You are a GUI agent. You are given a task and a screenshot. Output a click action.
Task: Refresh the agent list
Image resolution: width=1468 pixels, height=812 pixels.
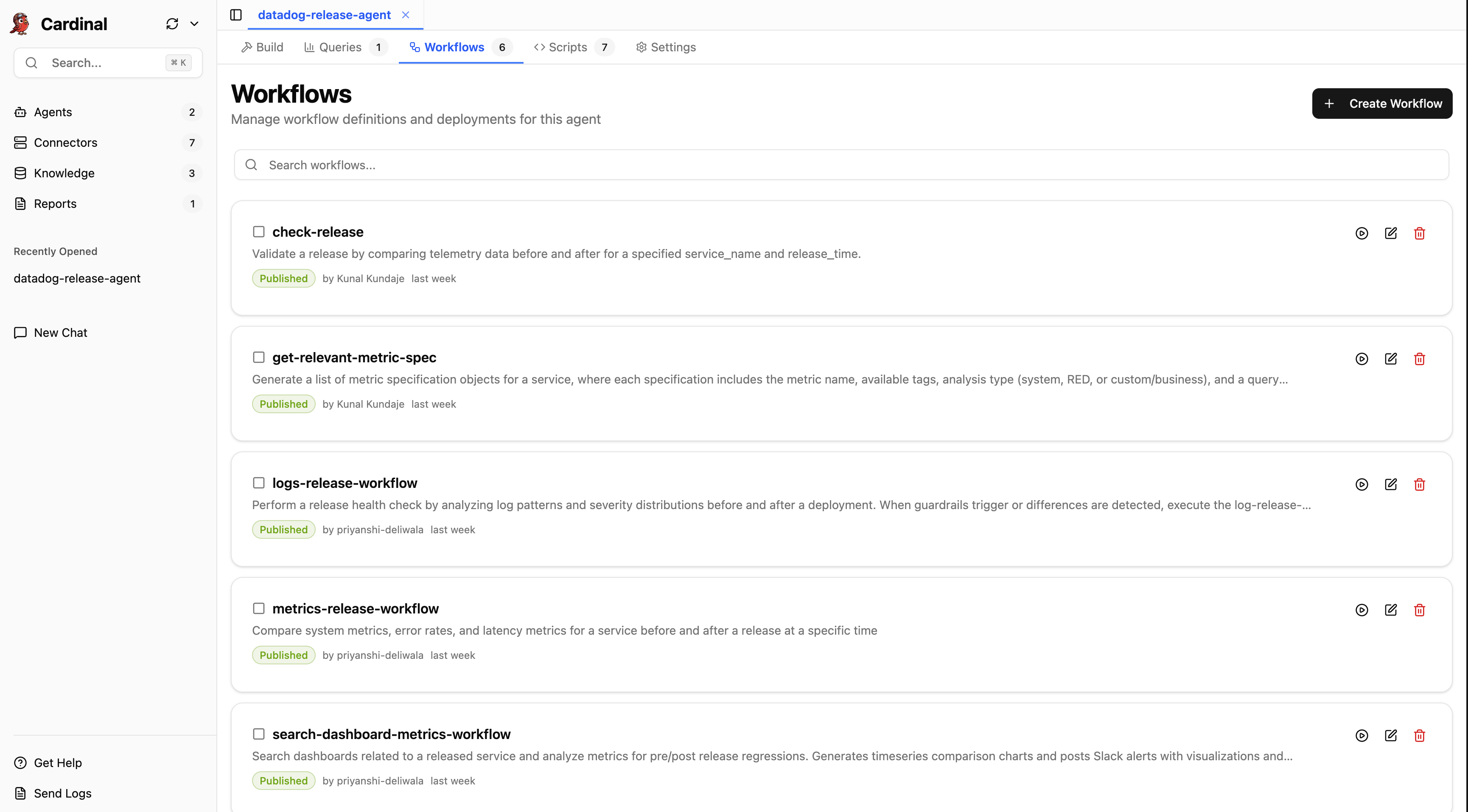pos(172,23)
